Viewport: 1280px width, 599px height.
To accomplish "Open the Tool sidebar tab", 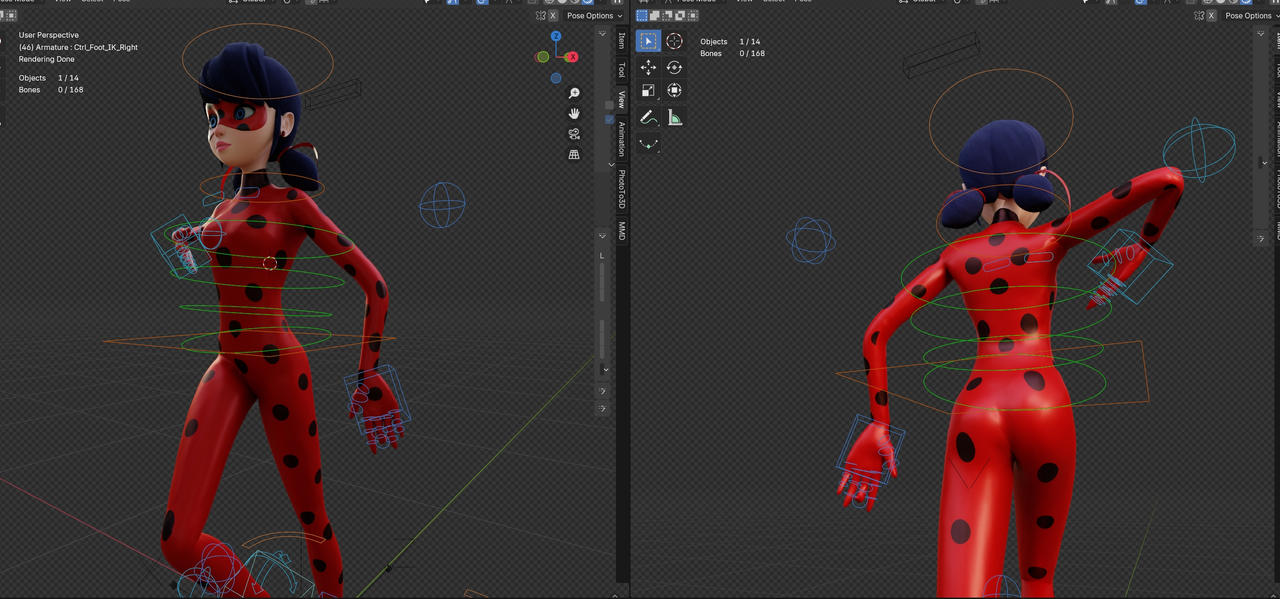I will click(621, 70).
